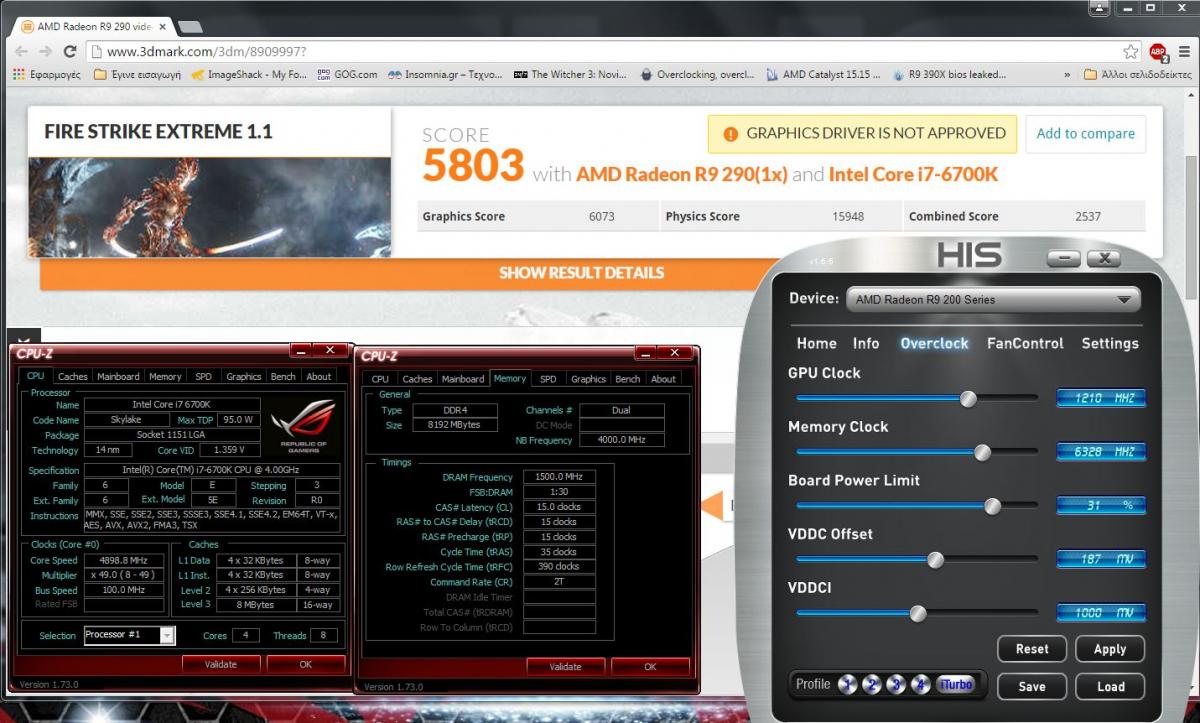Open the GOG.com bookmark
Screen dimensions: 1200x723
click(x=347, y=74)
